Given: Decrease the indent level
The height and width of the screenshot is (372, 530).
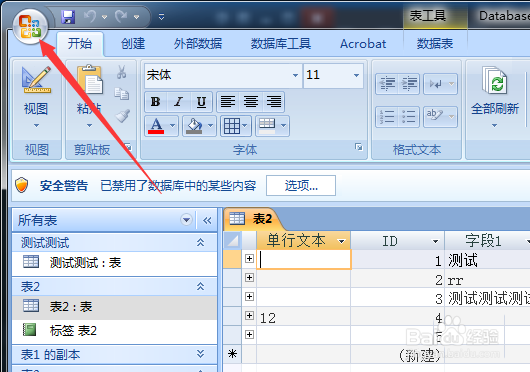Looking at the screenshot, I should [387, 83].
